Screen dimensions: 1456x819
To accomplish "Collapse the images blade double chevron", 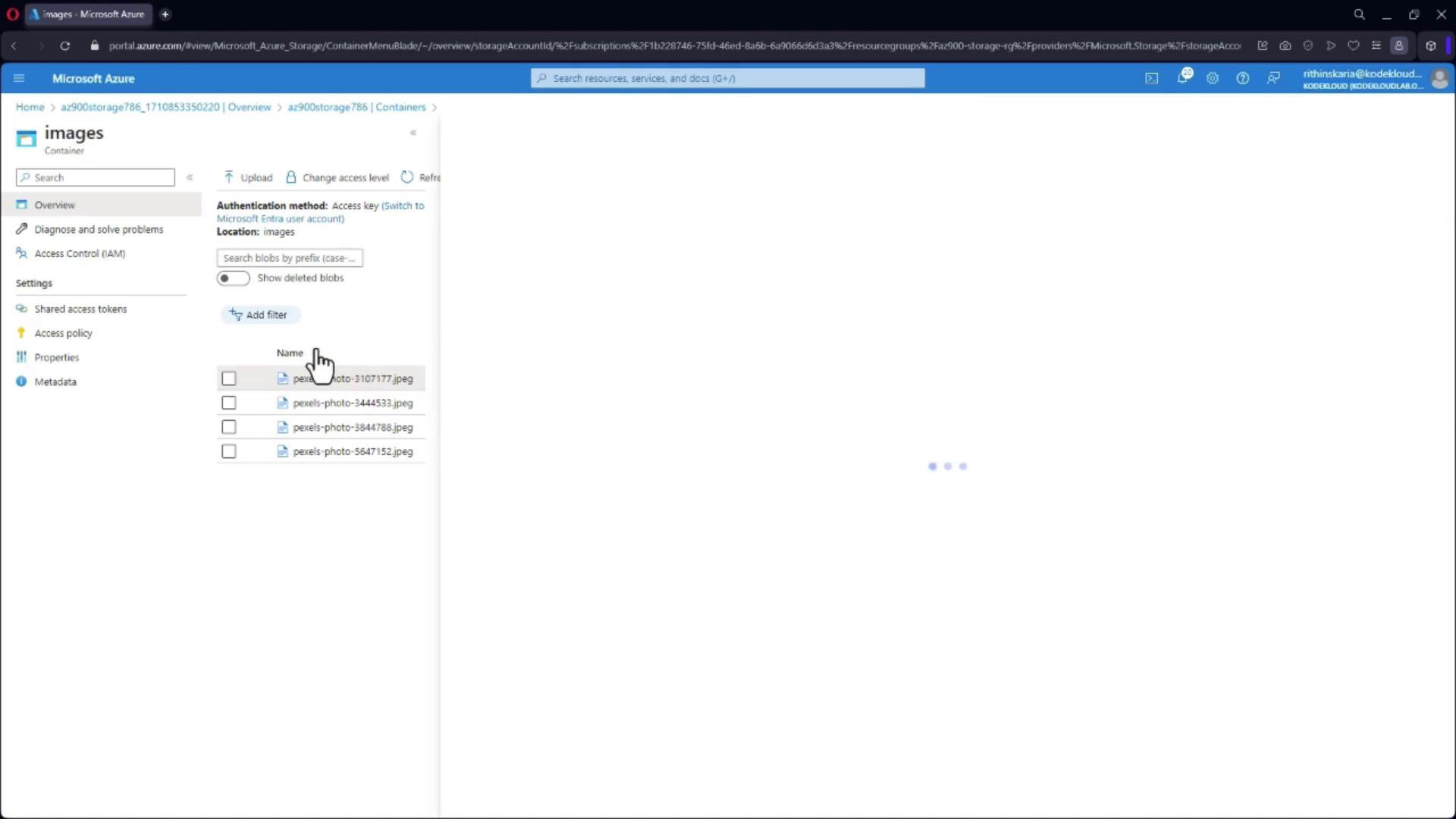I will click(413, 133).
